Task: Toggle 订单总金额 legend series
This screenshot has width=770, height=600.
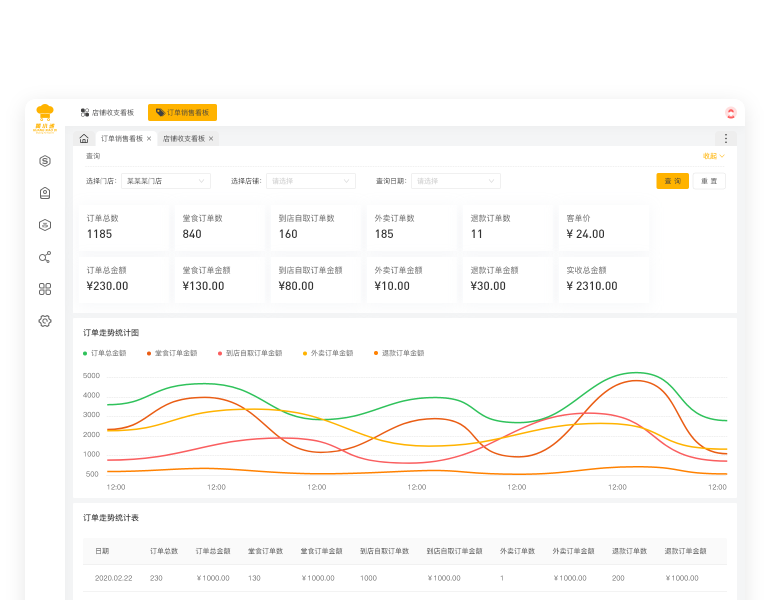Action: point(104,353)
